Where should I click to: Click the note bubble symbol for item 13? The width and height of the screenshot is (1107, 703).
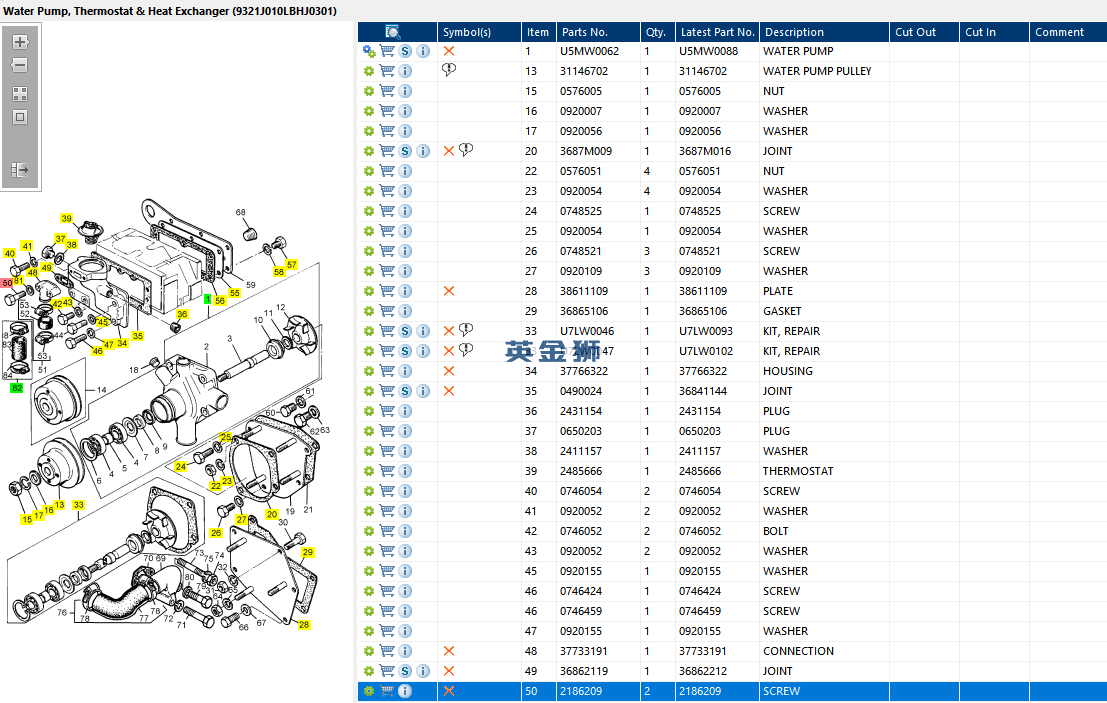tap(449, 71)
